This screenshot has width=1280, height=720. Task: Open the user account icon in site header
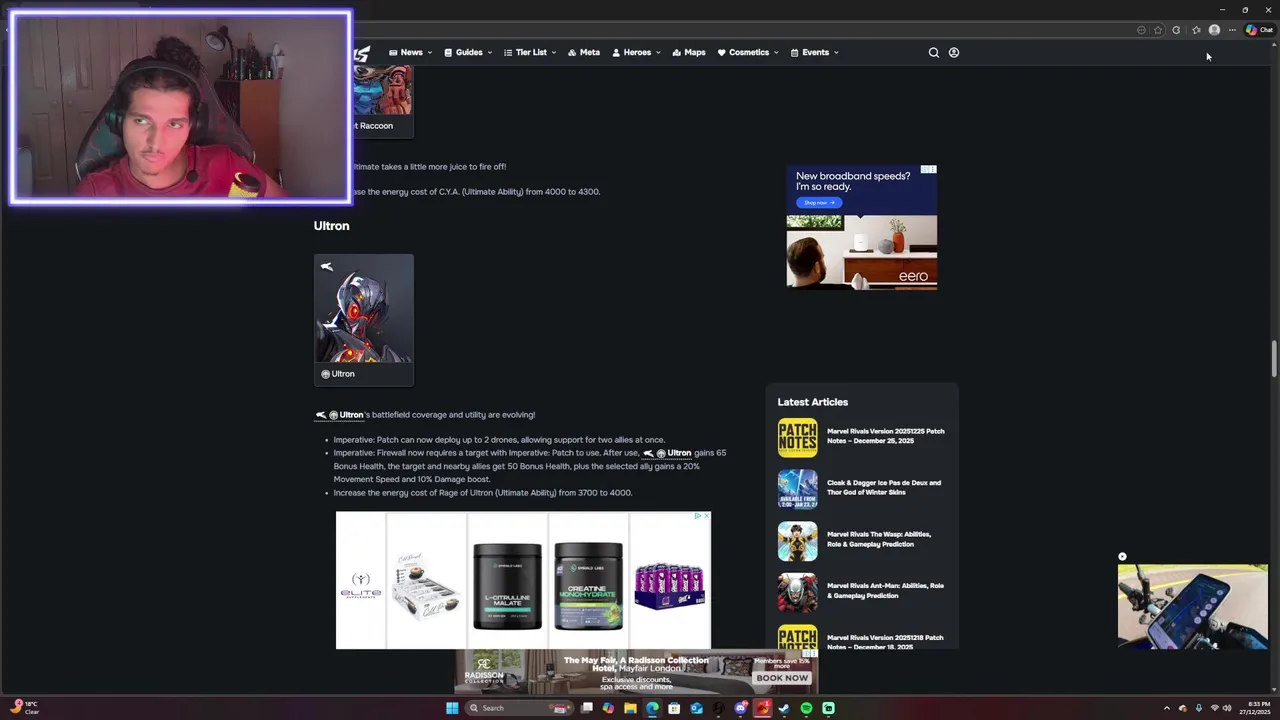pyautogui.click(x=954, y=52)
